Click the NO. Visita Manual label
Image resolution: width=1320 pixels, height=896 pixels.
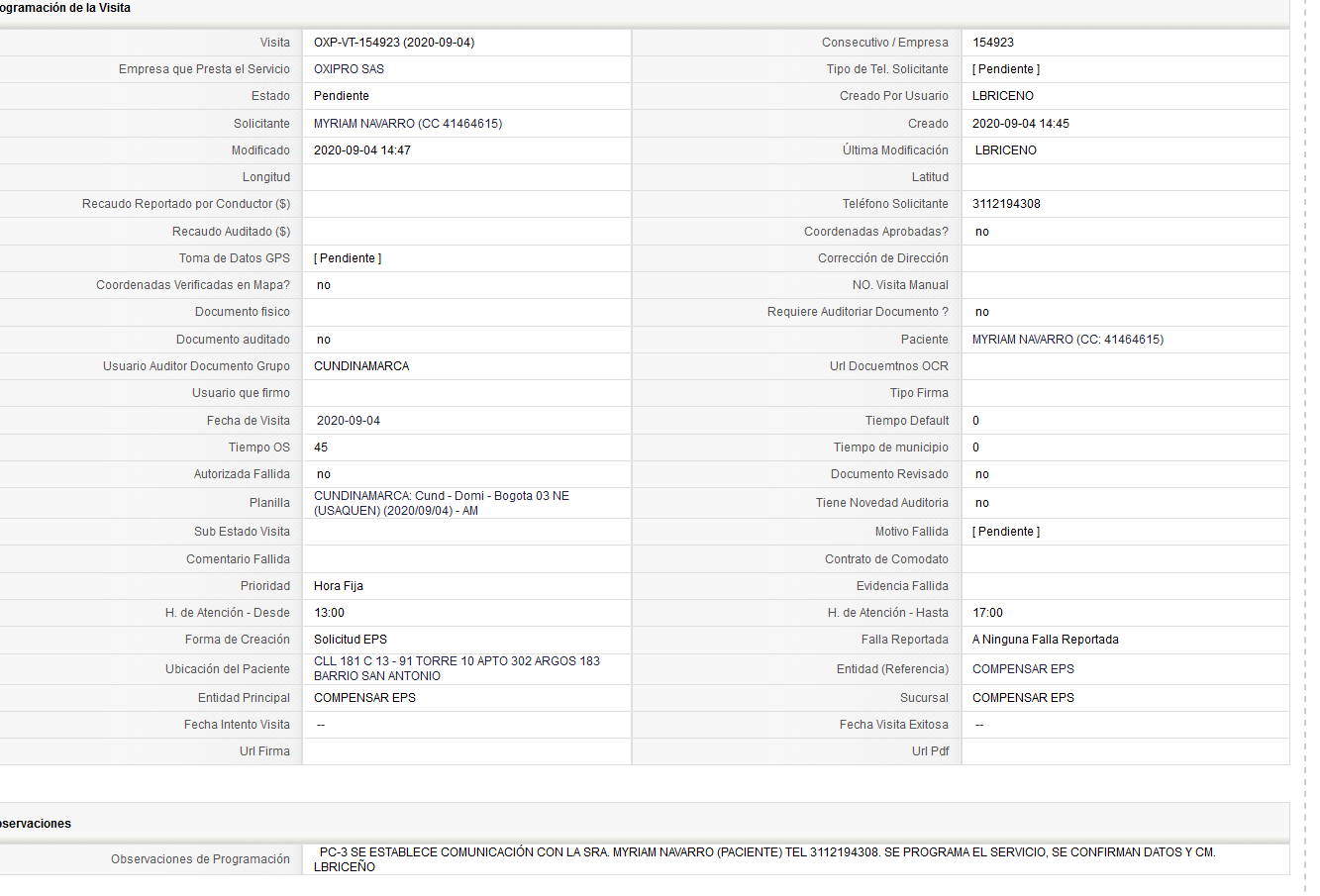pos(900,285)
